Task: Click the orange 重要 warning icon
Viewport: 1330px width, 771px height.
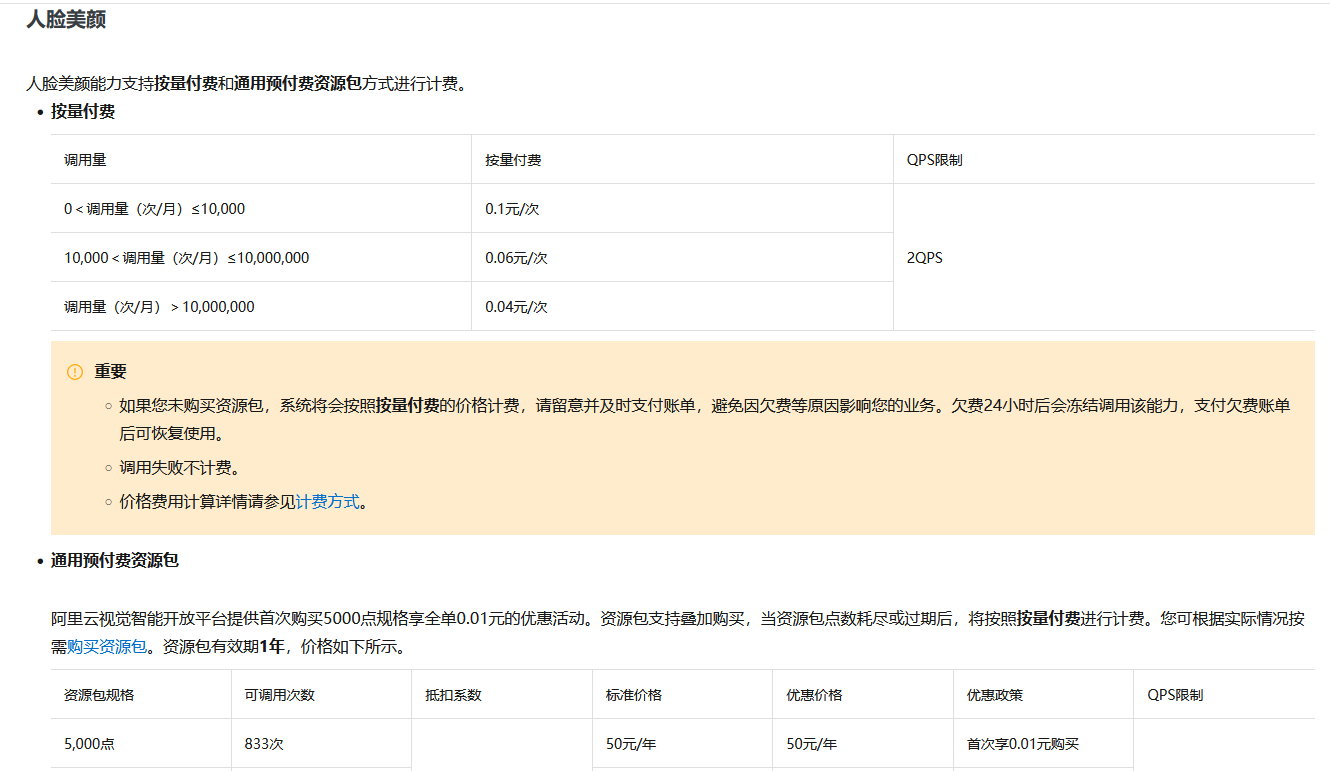Action: pyautogui.click(x=75, y=372)
